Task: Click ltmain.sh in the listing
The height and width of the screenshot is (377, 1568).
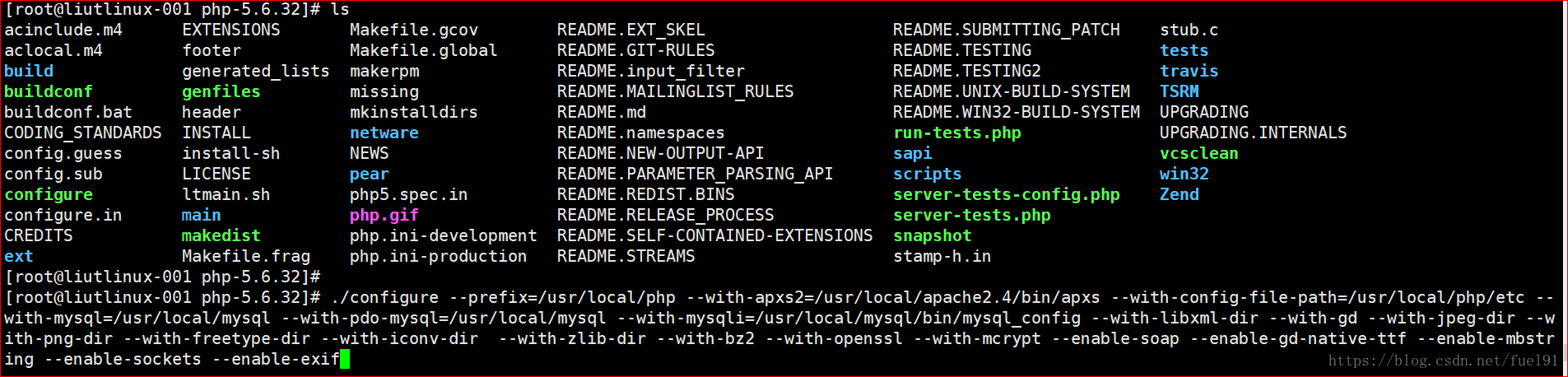Action: pos(226,195)
